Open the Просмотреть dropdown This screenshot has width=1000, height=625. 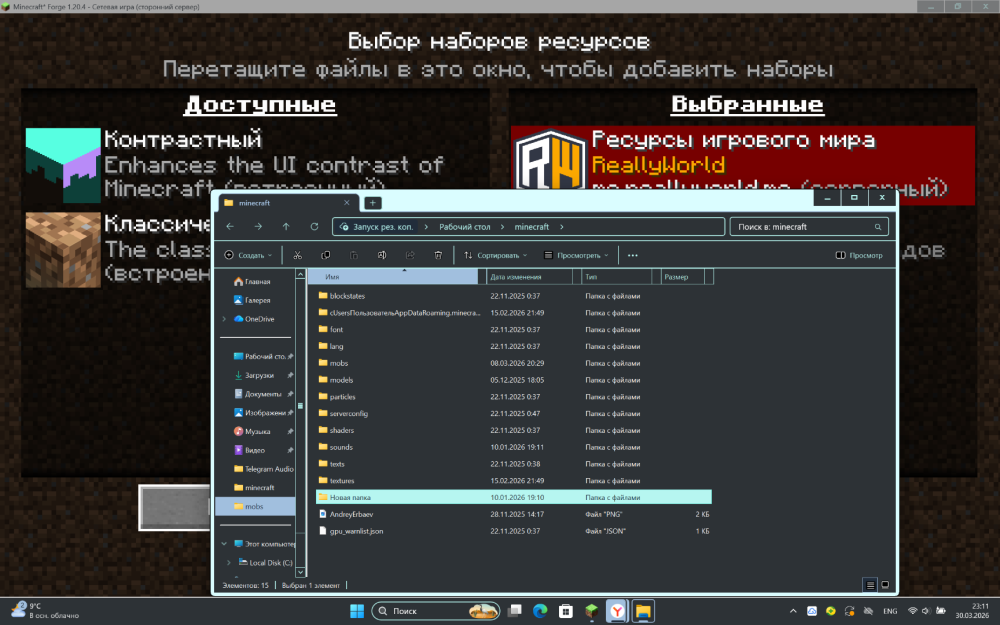[576, 255]
